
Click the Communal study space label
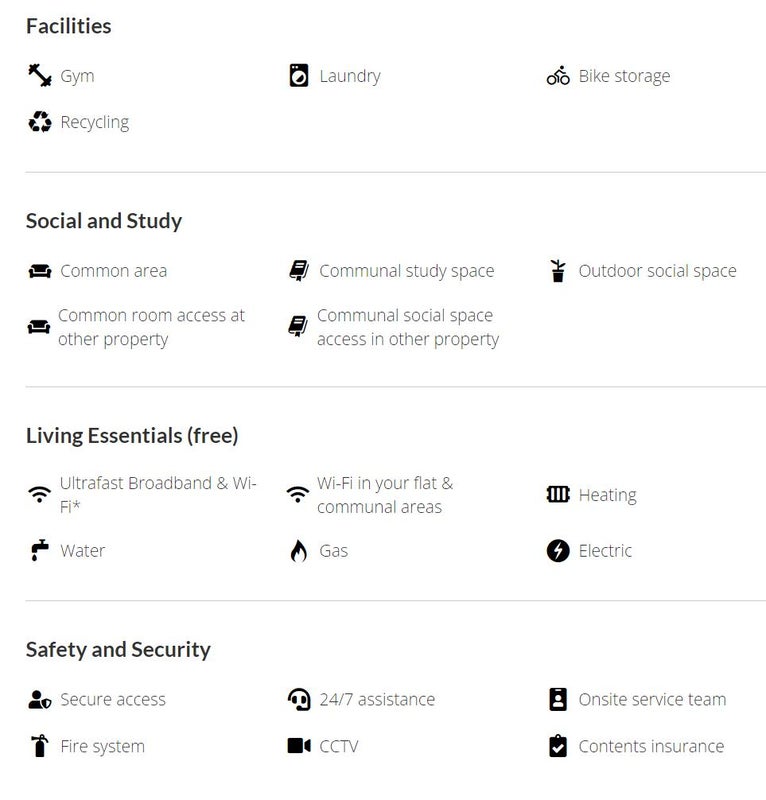click(x=406, y=271)
